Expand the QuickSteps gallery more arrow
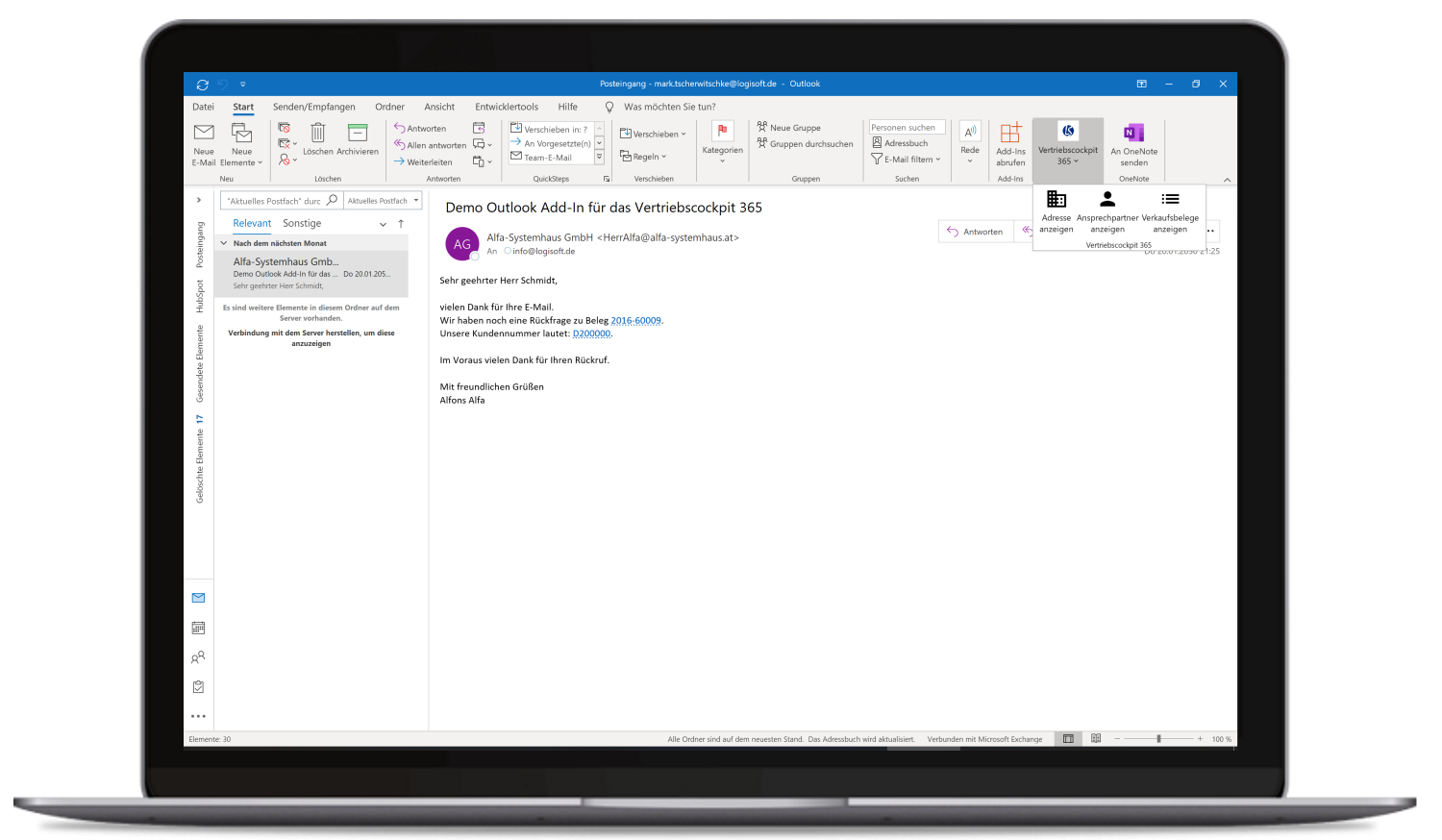Screen dimensions: 1442x840 [x=599, y=157]
